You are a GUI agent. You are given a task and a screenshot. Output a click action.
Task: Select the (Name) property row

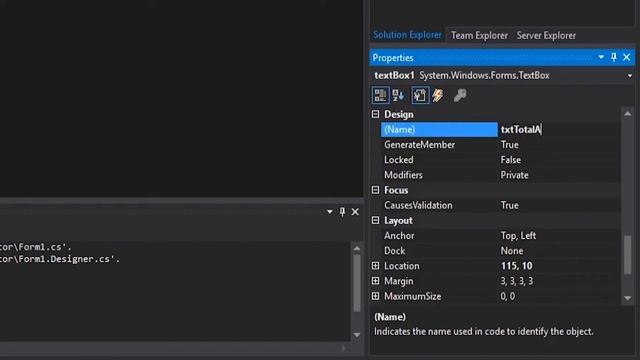439,129
